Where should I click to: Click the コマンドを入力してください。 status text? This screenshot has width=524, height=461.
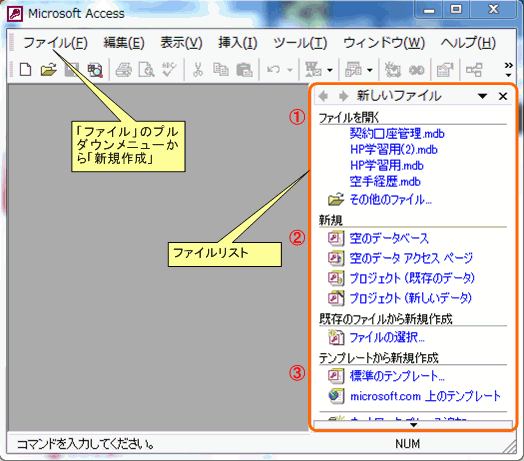86,444
